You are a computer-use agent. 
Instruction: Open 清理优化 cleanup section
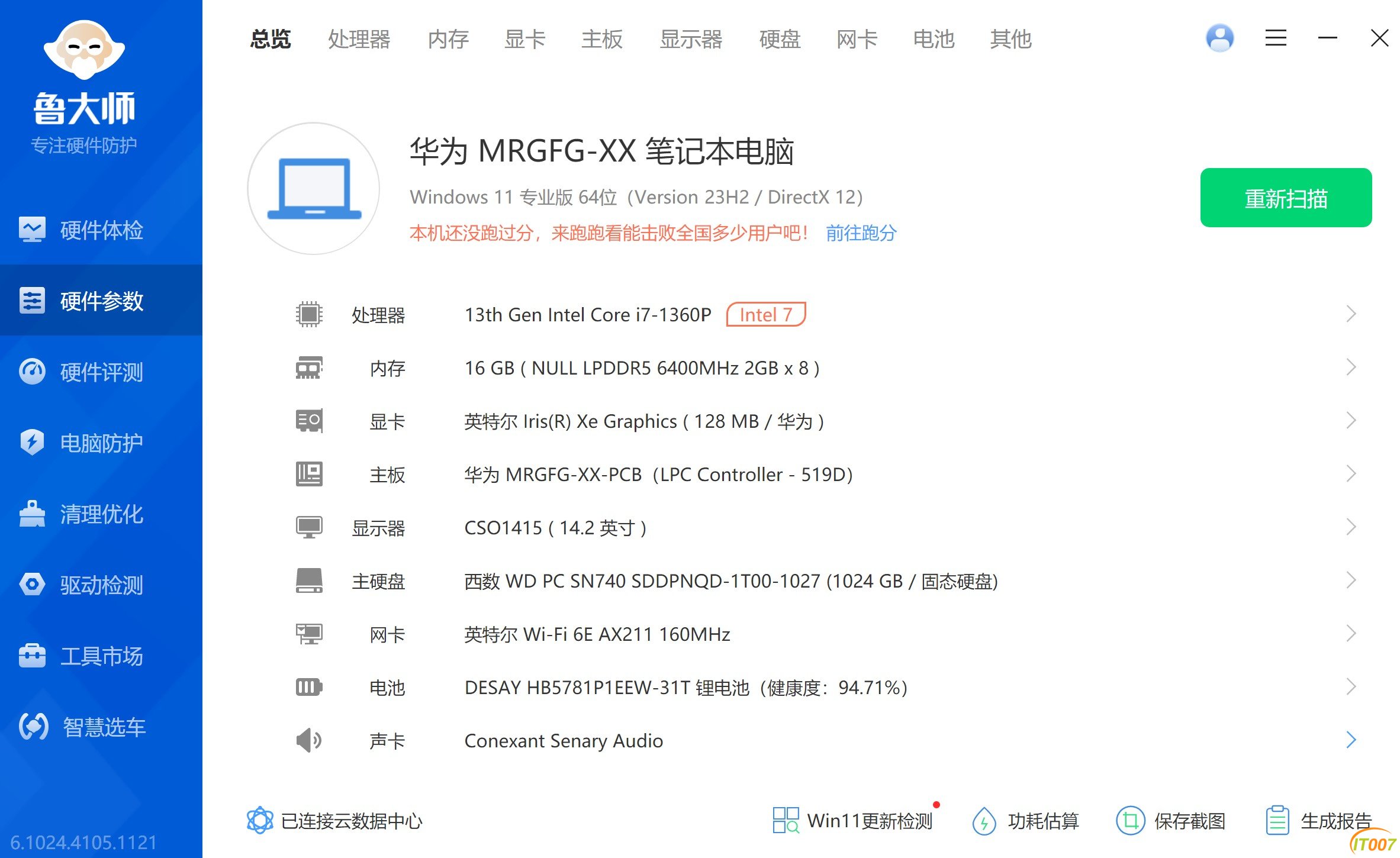[x=101, y=514]
